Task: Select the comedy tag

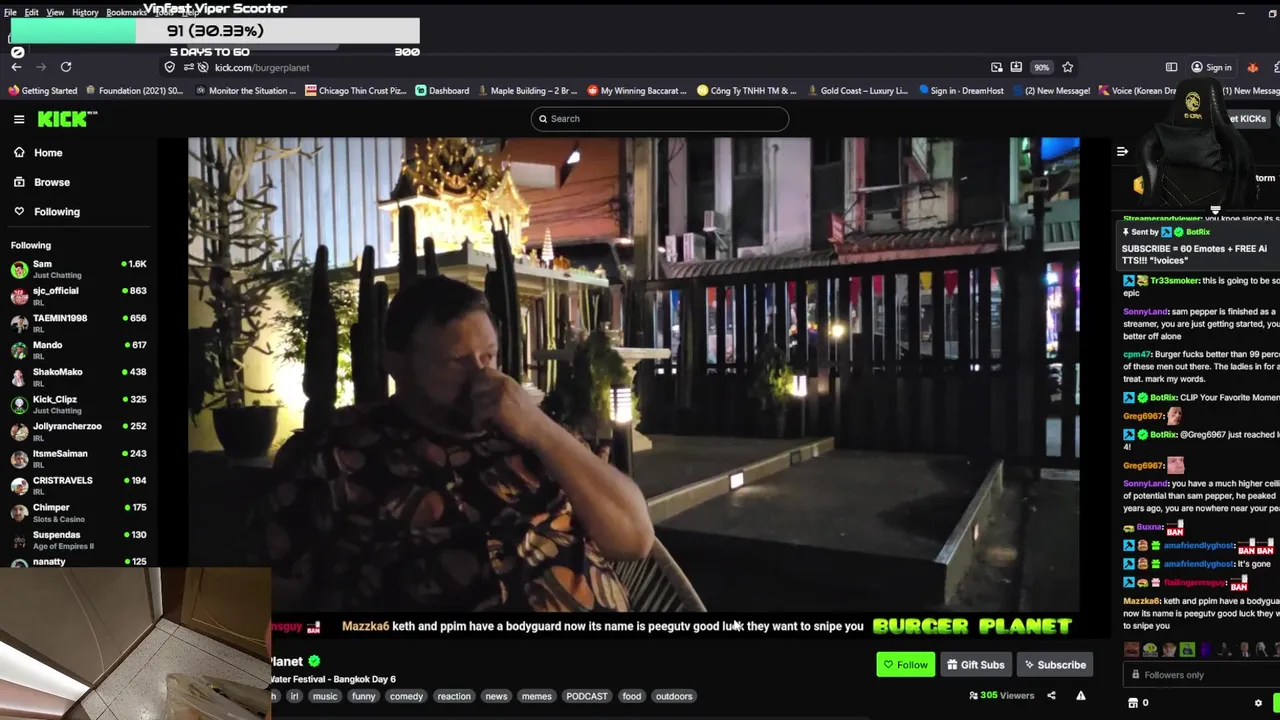Action: 406,696
